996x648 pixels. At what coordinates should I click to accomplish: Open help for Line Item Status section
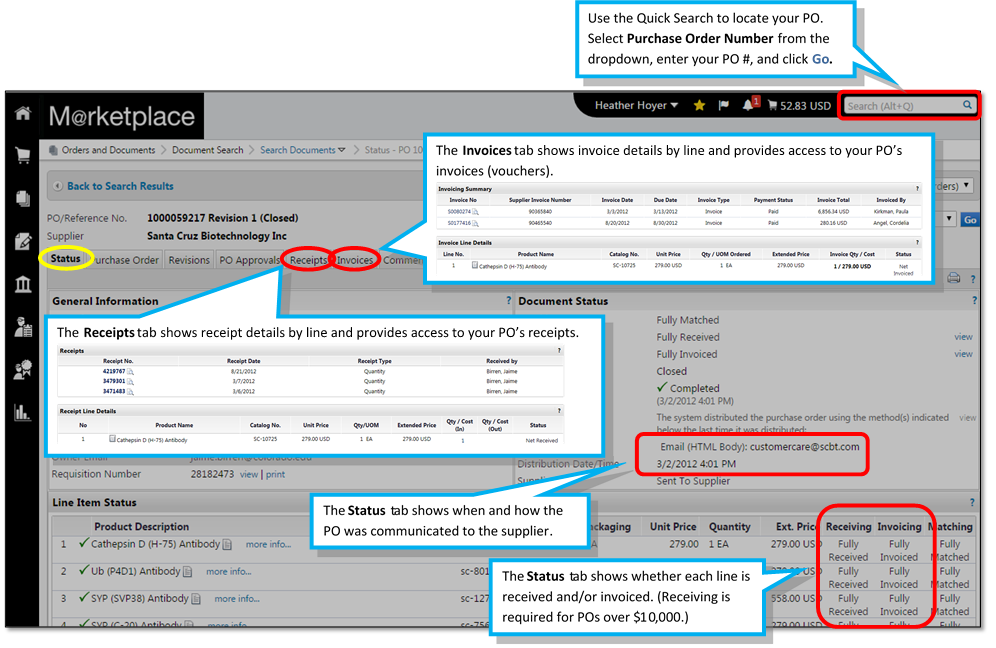972,503
